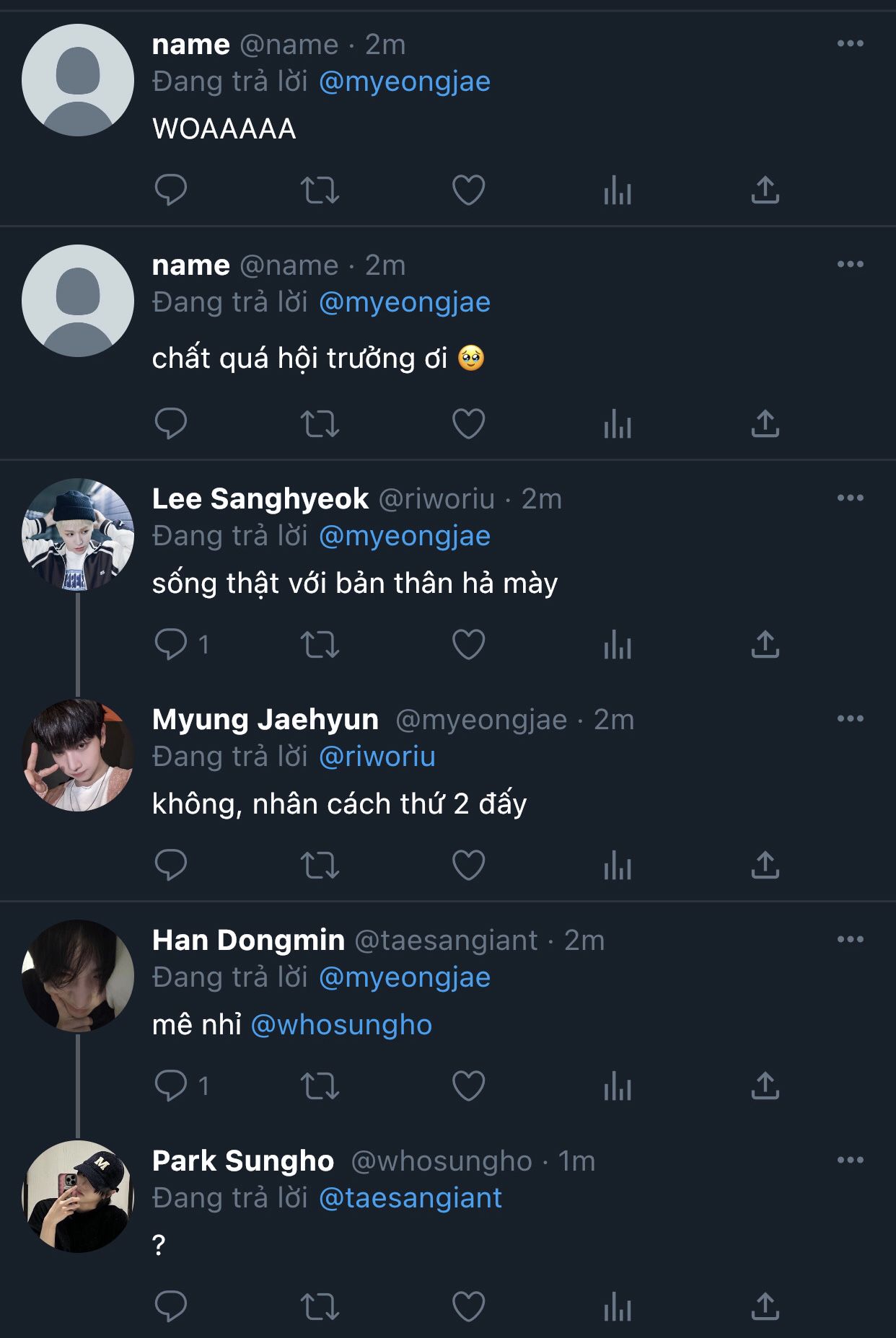
Task: View analytics of "chất quá hội trưởng ơi" tweet
Action: (618, 424)
